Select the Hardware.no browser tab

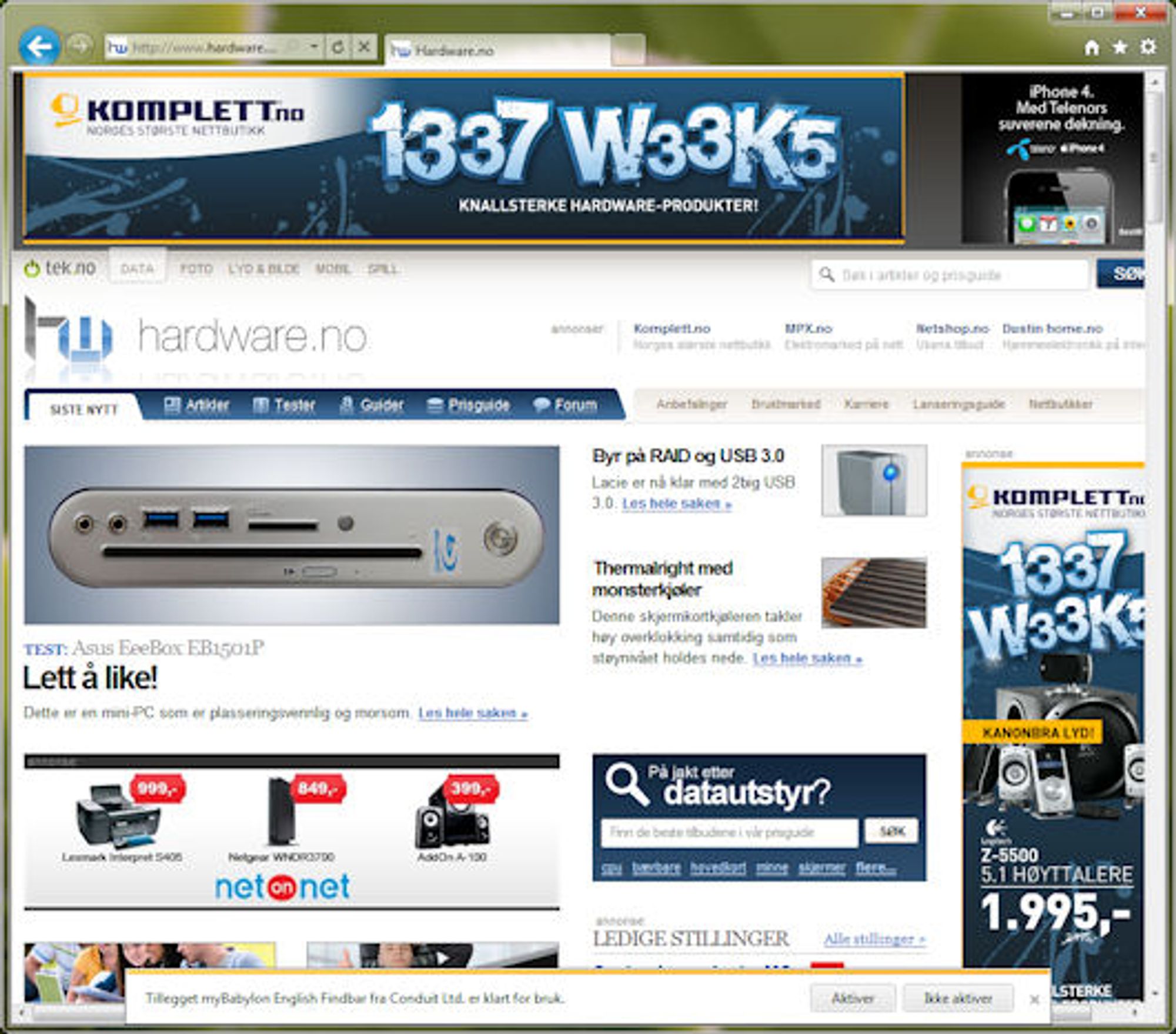pyautogui.click(x=497, y=50)
